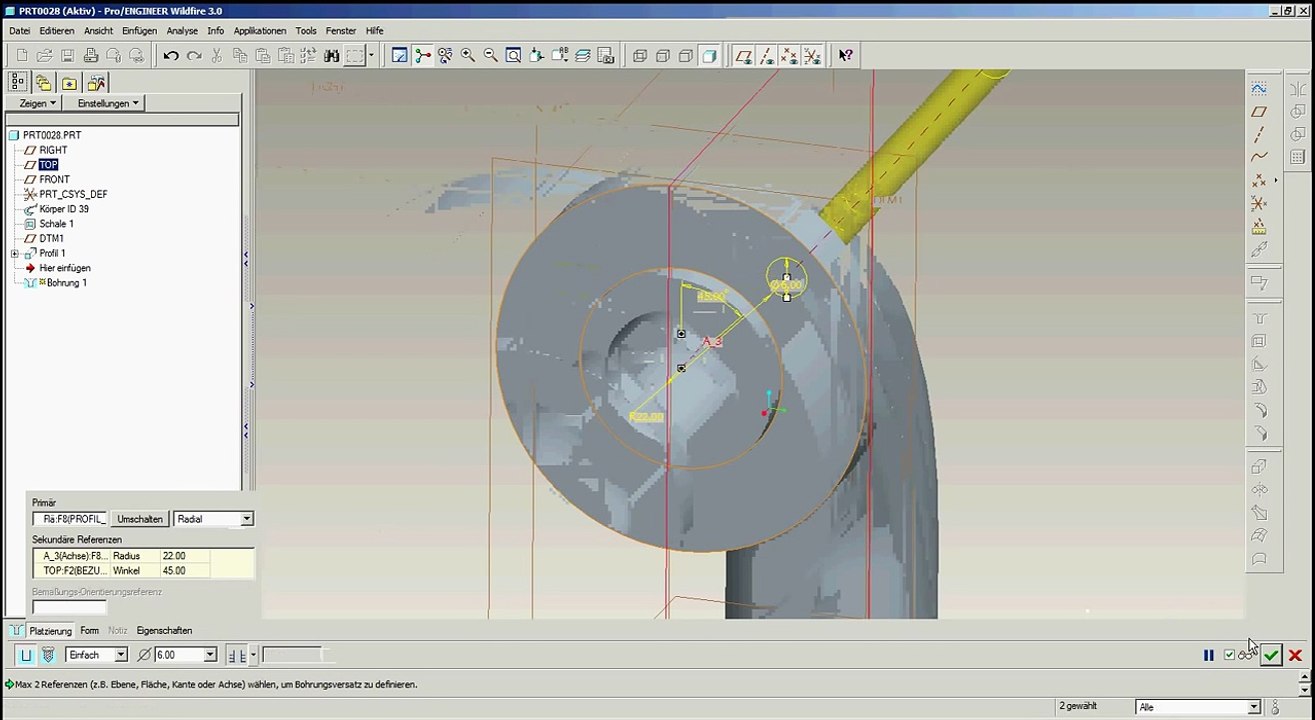Viewport: 1315px width, 720px height.
Task: Open the Radial placement type dropdown
Action: pos(247,519)
